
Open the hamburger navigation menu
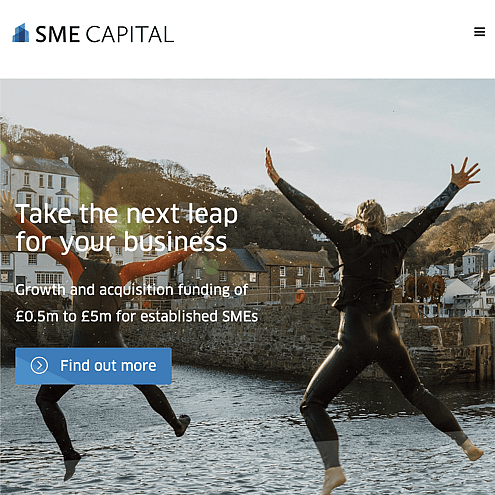coord(479,32)
